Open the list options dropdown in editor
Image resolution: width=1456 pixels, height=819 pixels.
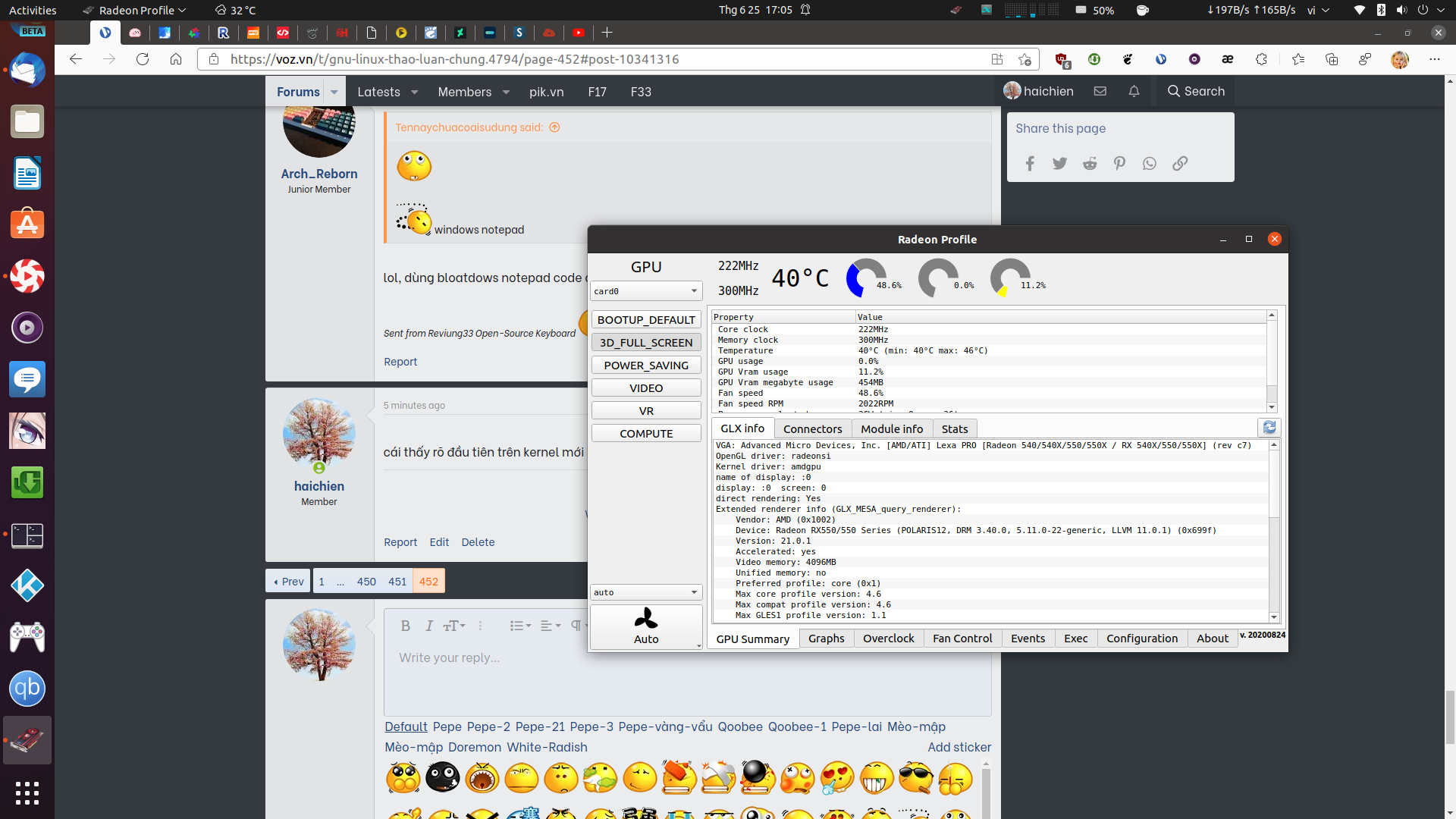click(x=520, y=626)
